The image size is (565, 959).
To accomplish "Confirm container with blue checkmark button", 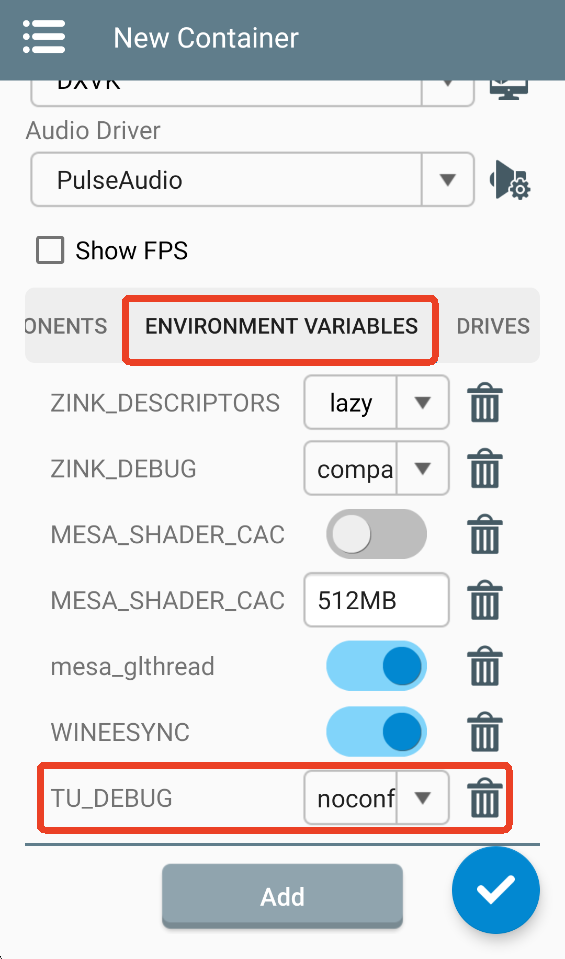I will tap(496, 890).
